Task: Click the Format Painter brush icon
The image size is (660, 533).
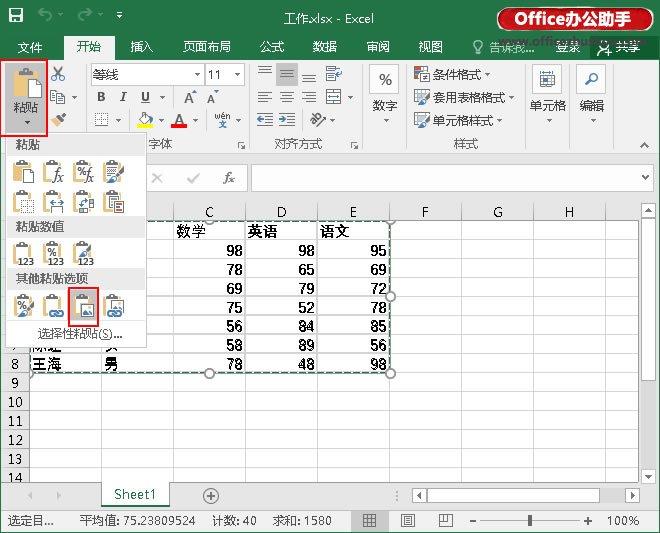Action: [58, 120]
